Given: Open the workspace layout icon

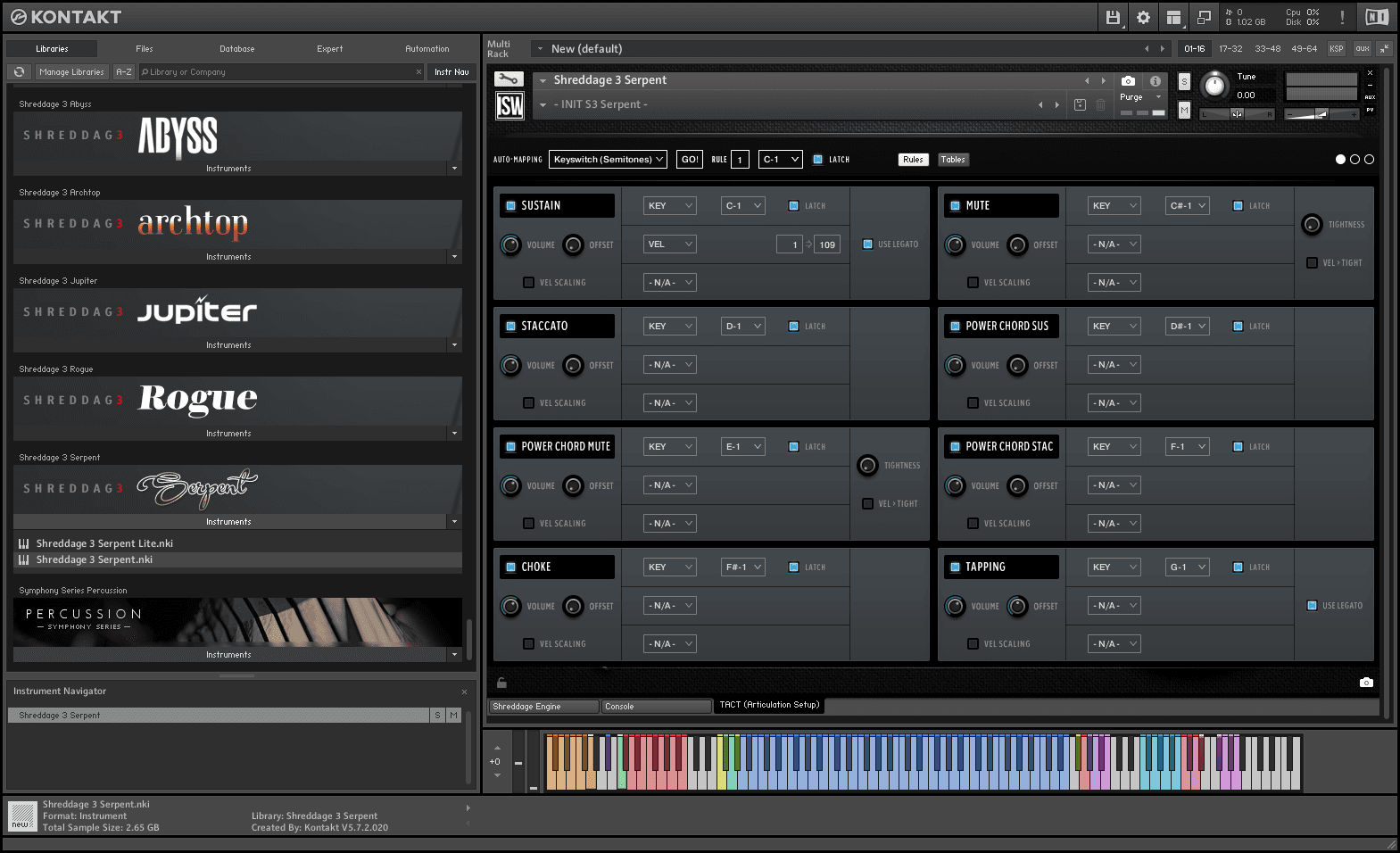Looking at the screenshot, I should 1173,17.
